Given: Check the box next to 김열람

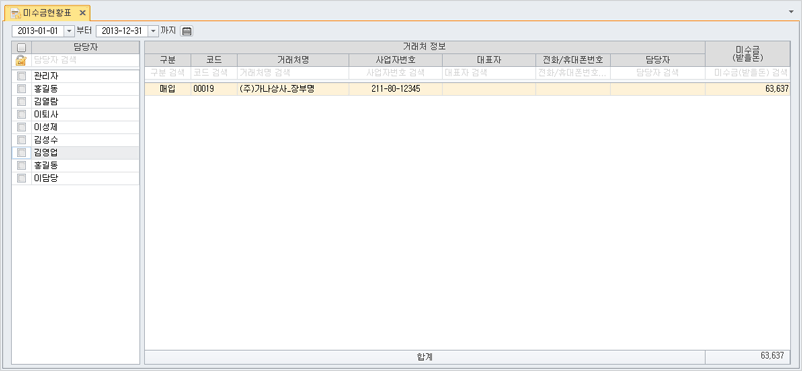Looking at the screenshot, I should 21,102.
